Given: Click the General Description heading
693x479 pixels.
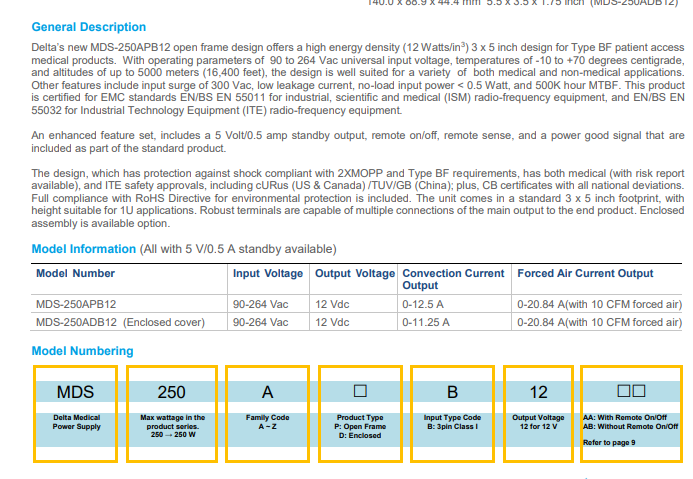Looking at the screenshot, I should [x=89, y=27].
